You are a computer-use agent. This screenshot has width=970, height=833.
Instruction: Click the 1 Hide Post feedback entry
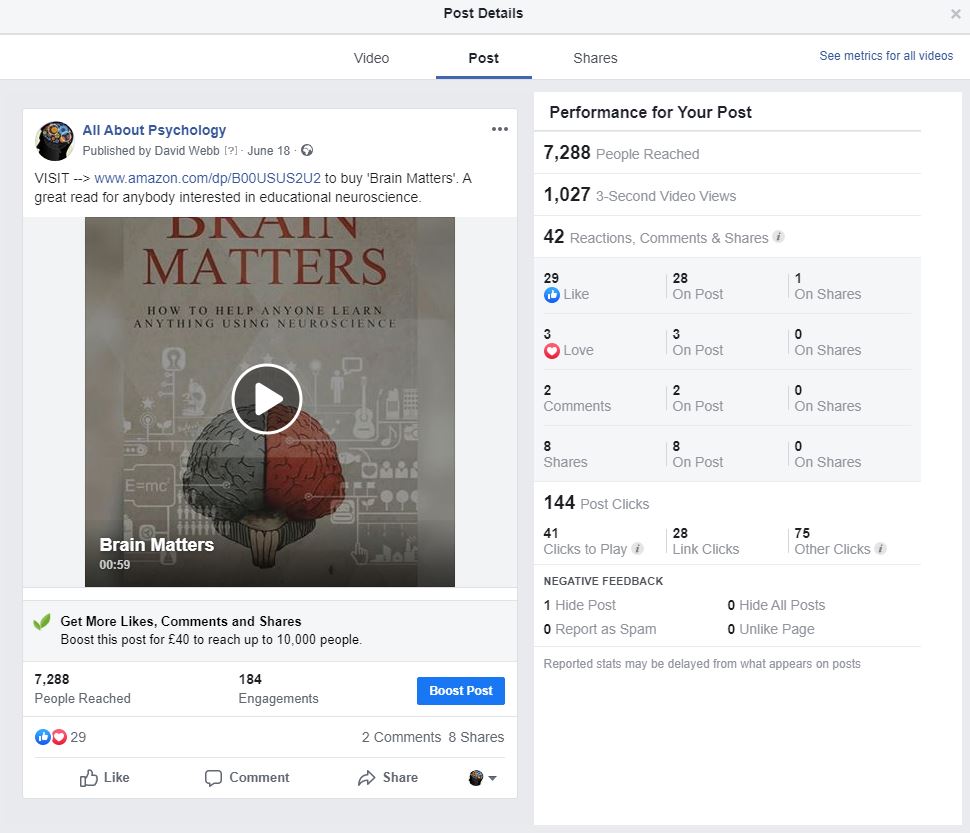(580, 605)
